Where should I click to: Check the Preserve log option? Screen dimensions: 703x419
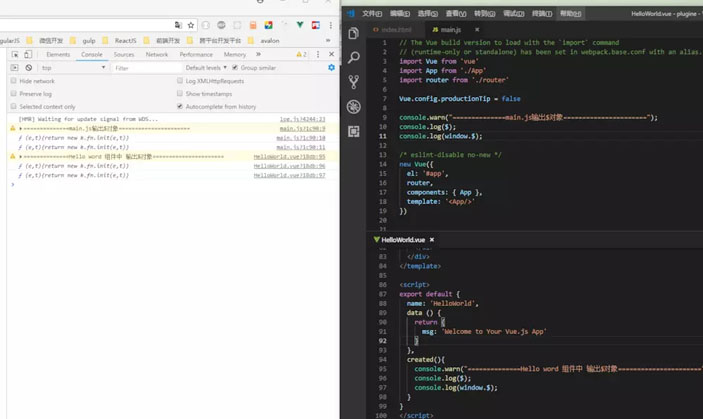point(14,93)
